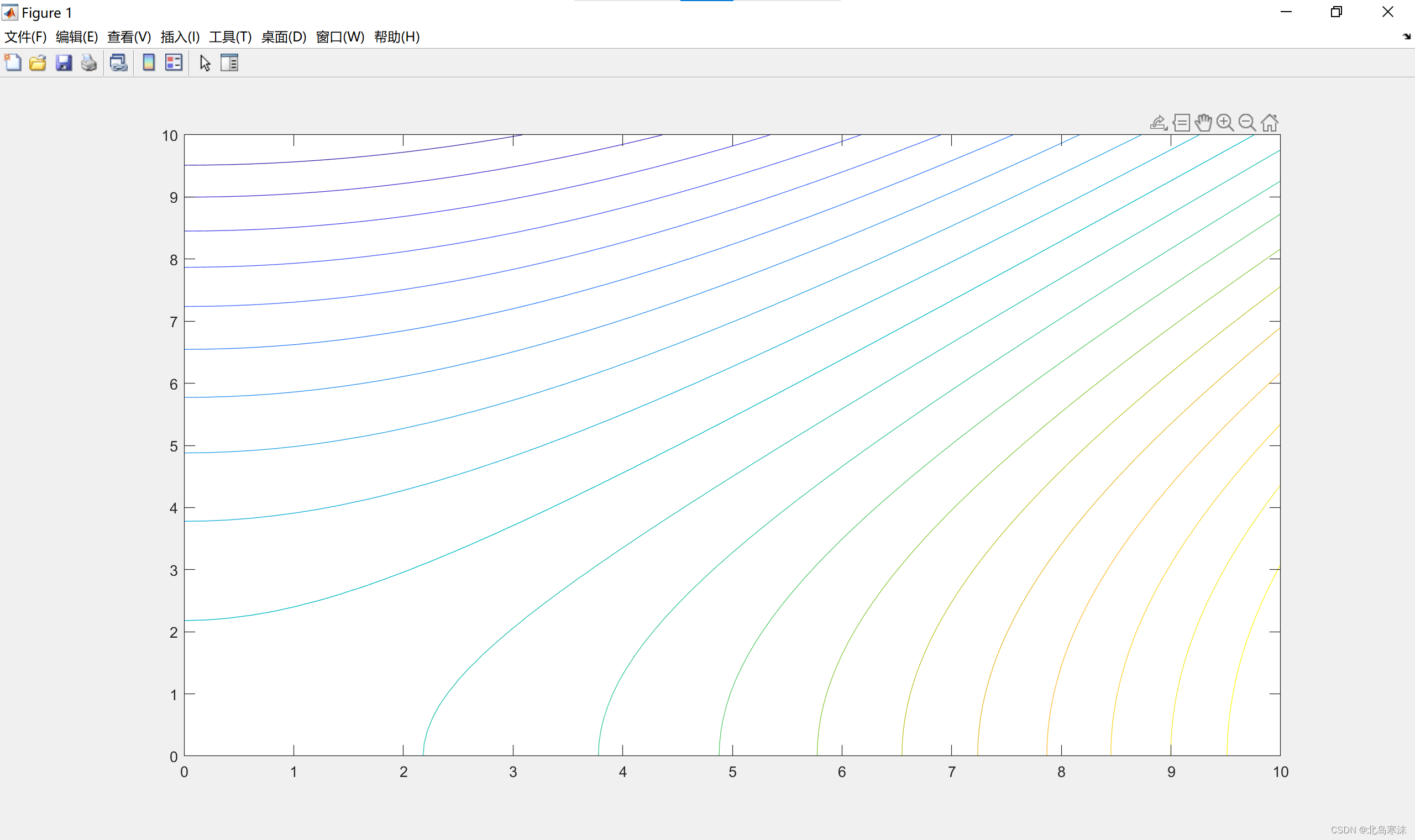
Task: Open the Property Inspector toolbar icon
Action: click(229, 63)
